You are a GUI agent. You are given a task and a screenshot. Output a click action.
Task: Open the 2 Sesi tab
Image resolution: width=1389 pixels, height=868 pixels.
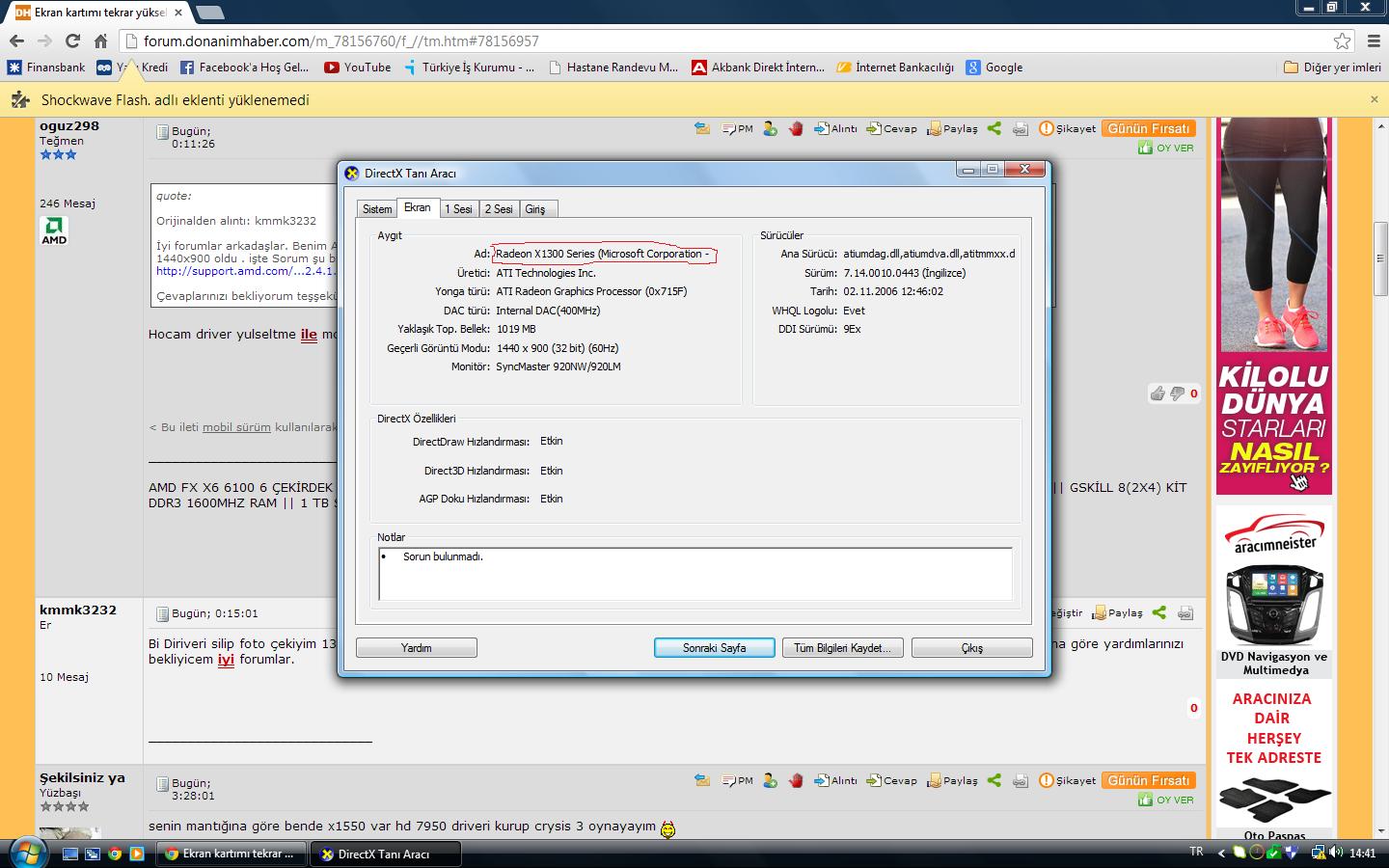point(499,209)
